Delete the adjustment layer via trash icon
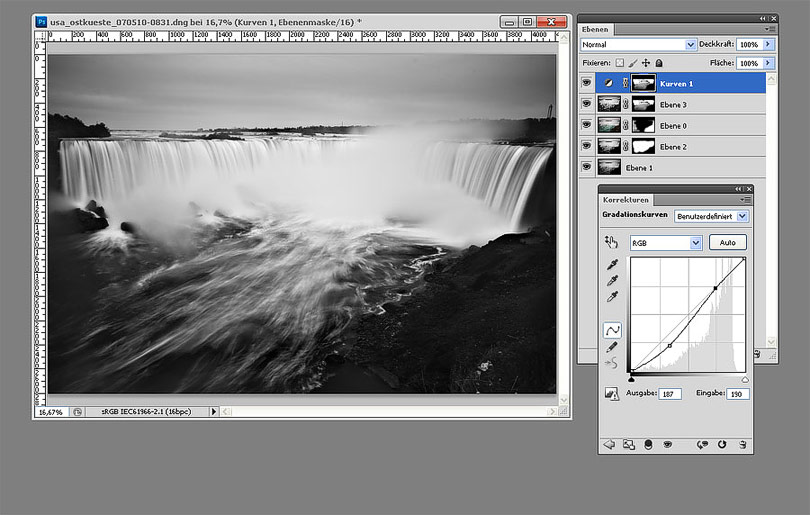 pos(742,445)
